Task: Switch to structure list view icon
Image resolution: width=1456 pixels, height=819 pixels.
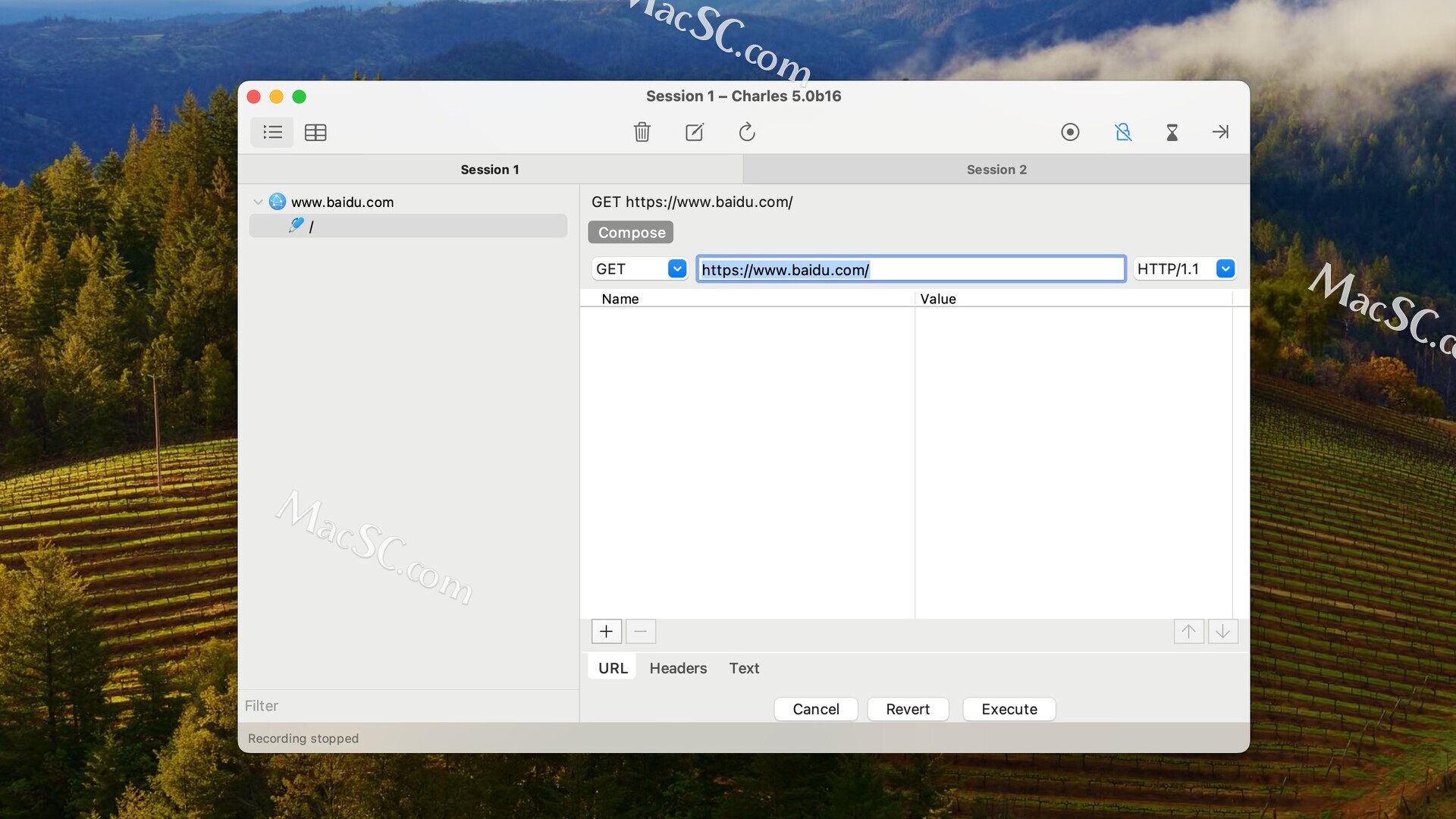Action: pyautogui.click(x=272, y=133)
